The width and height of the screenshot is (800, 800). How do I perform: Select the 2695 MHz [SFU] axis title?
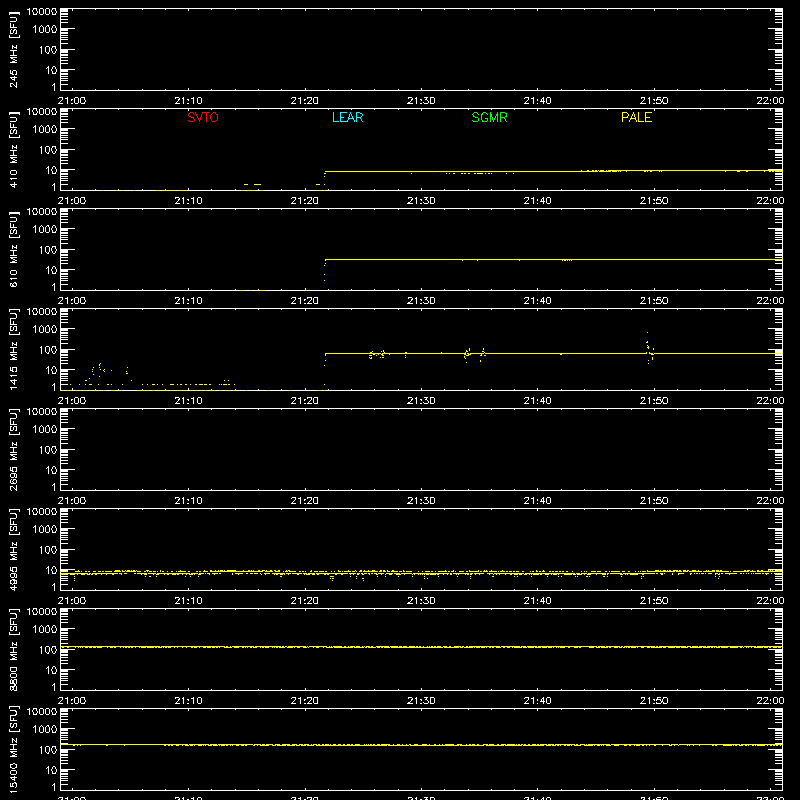coord(13,449)
